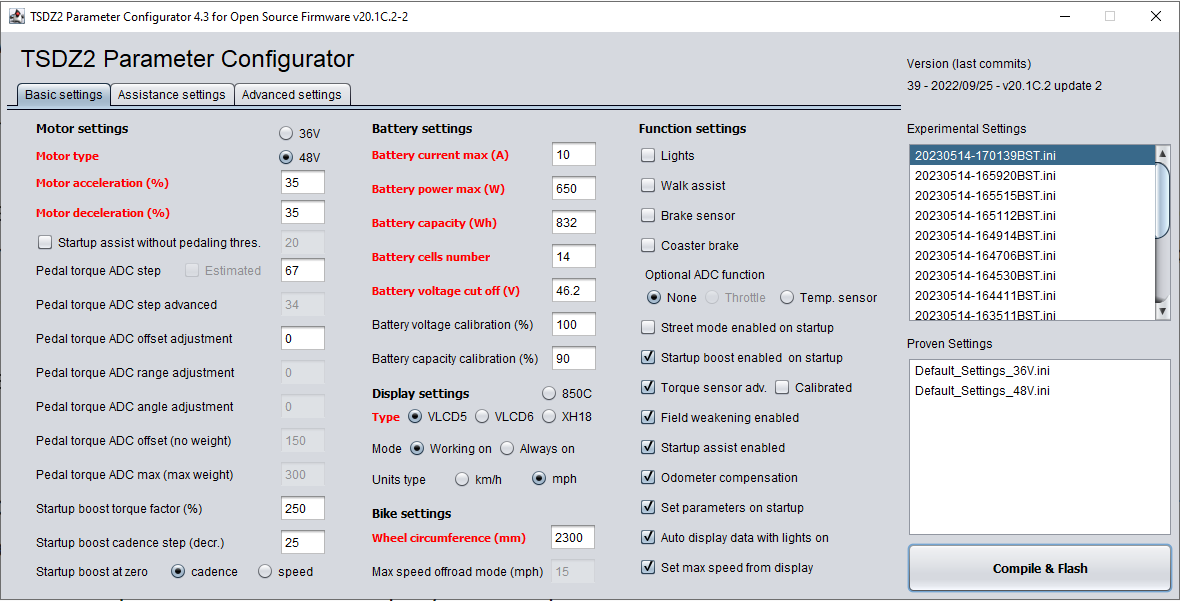Image resolution: width=1180 pixels, height=601 pixels.
Task: Select 20230514-165920BST.ini in list
Action: pos(1032,175)
